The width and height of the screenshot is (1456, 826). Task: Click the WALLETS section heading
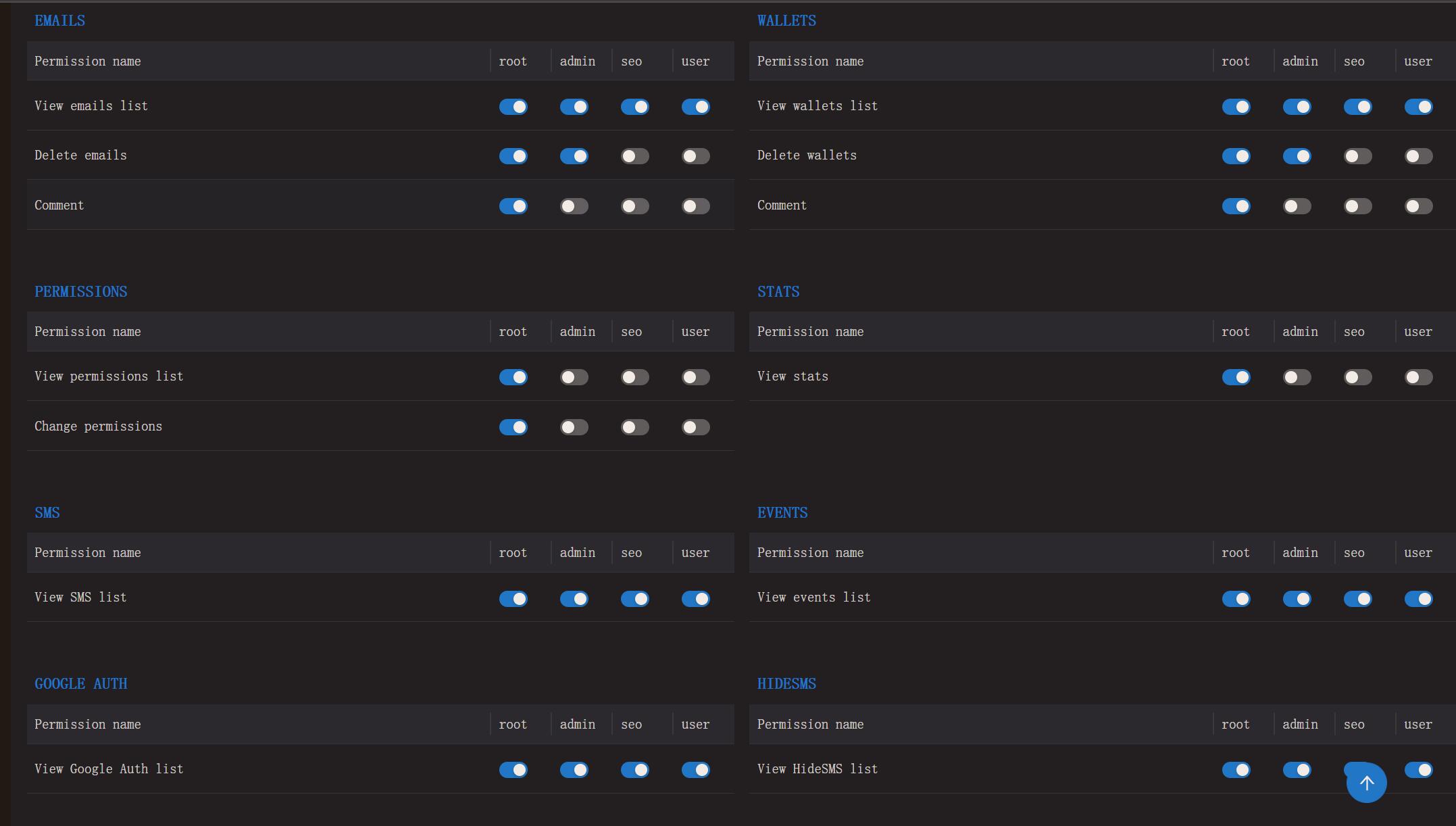click(786, 20)
